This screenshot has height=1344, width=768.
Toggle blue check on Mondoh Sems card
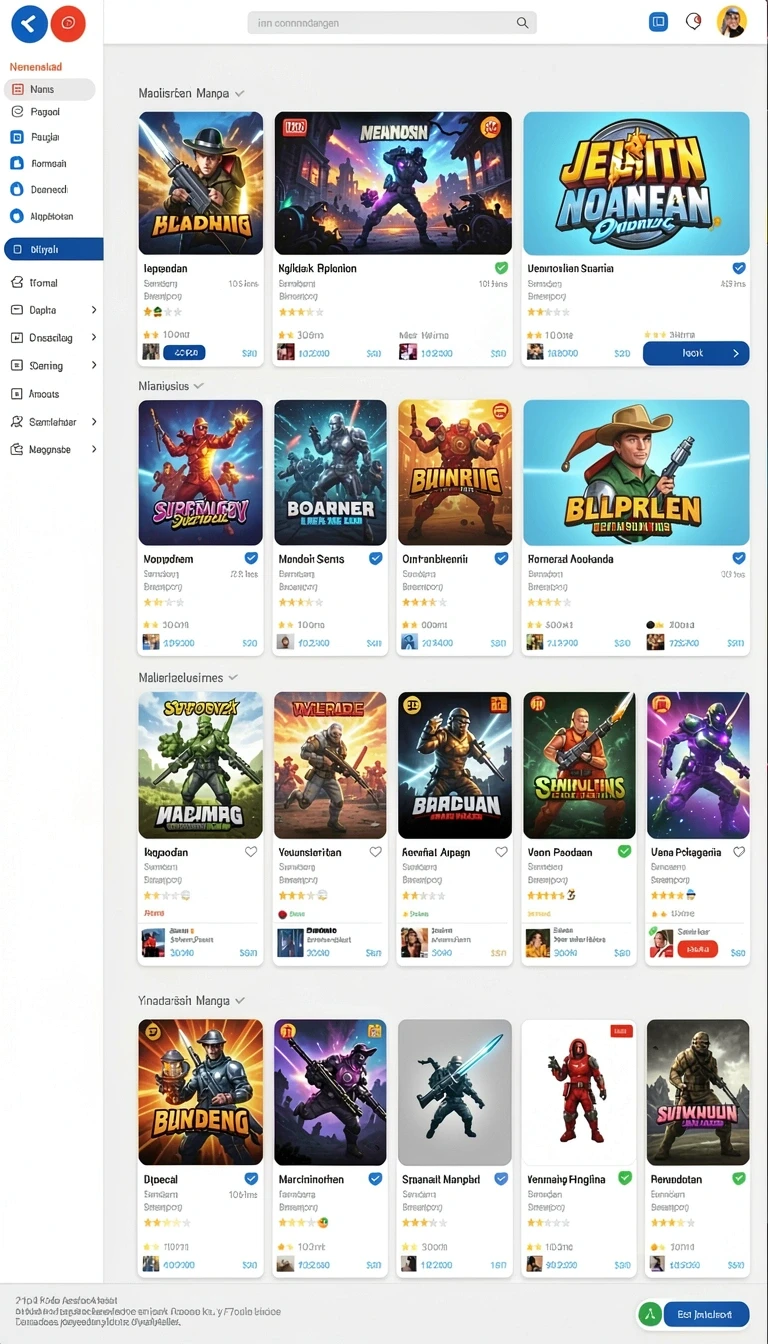coord(376,558)
